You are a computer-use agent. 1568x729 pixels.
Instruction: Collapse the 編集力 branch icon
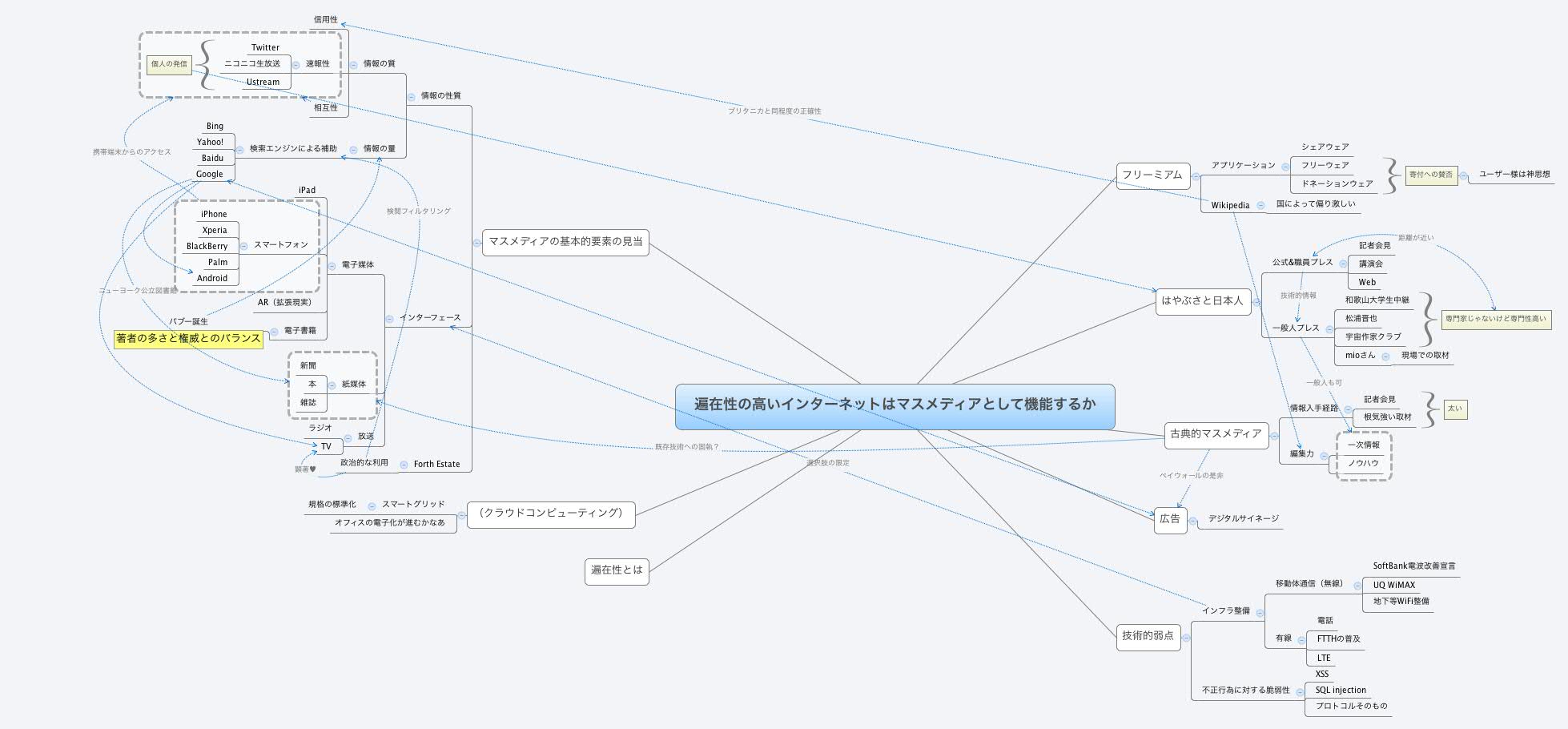tap(1325, 457)
